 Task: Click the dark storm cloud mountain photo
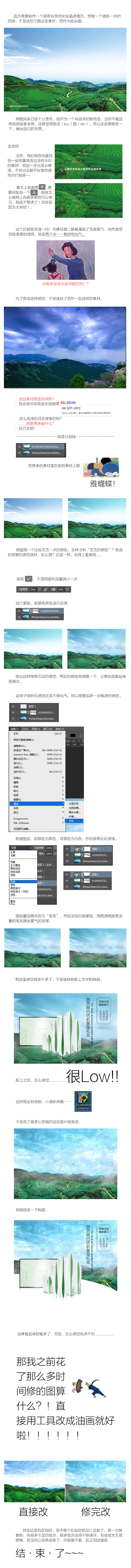(65, 348)
